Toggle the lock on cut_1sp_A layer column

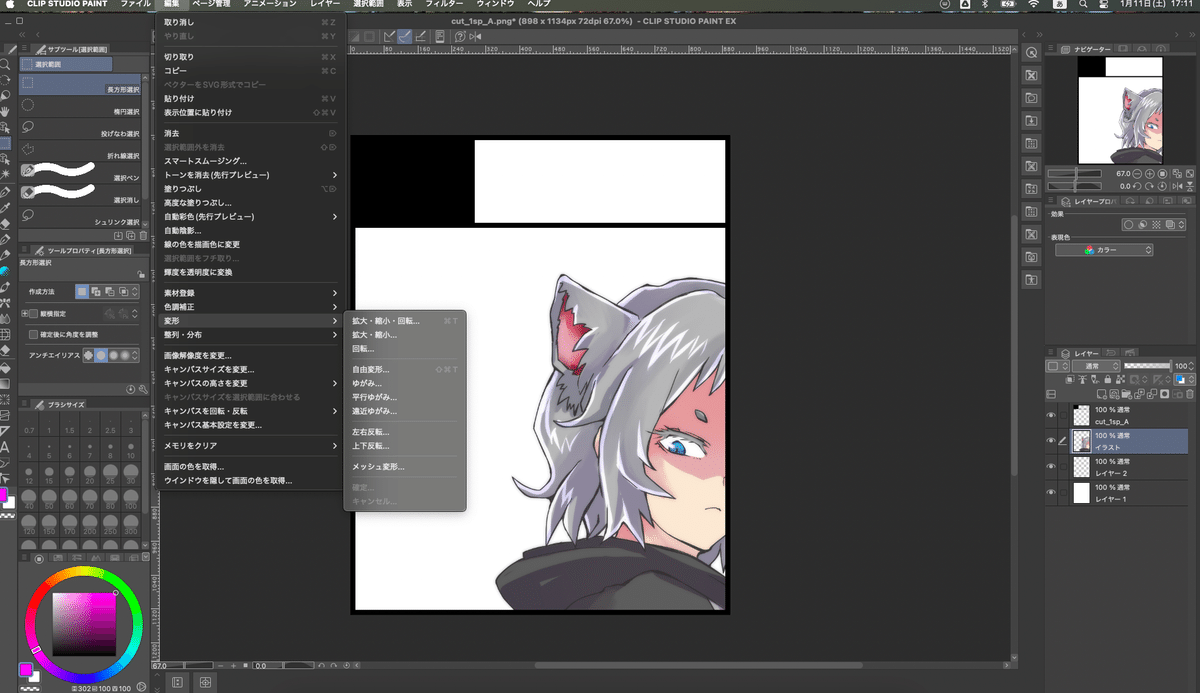(x=1064, y=415)
